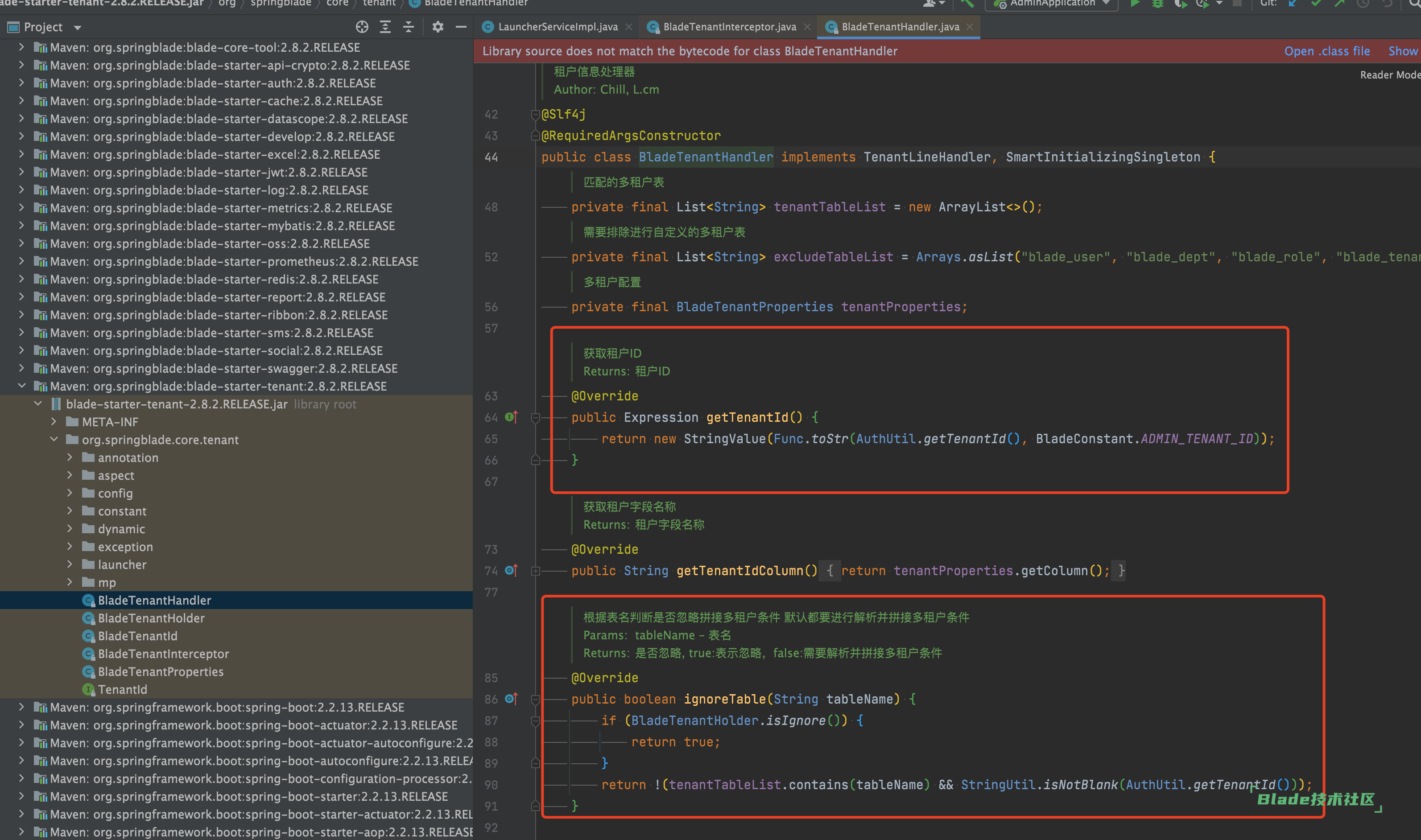Expand the META-INF folder

coord(54,422)
